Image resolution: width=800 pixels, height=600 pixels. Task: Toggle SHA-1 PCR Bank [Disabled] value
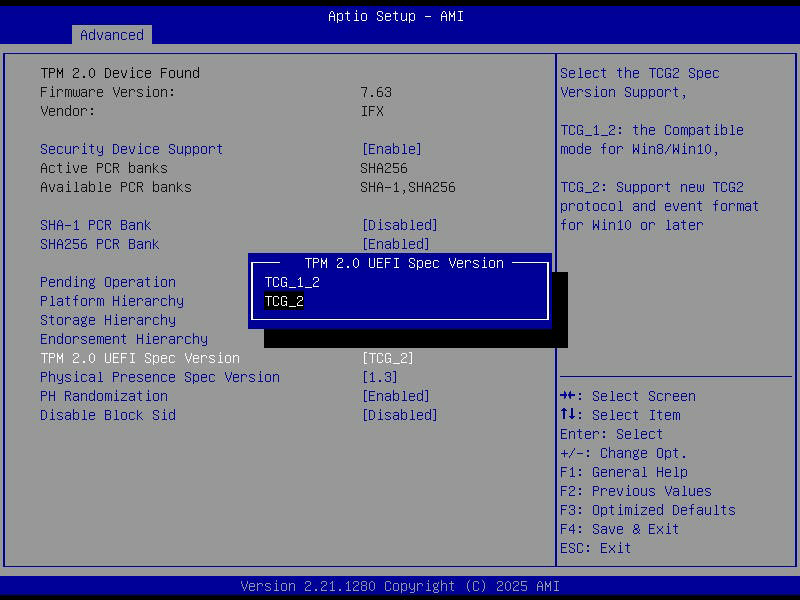pos(399,225)
